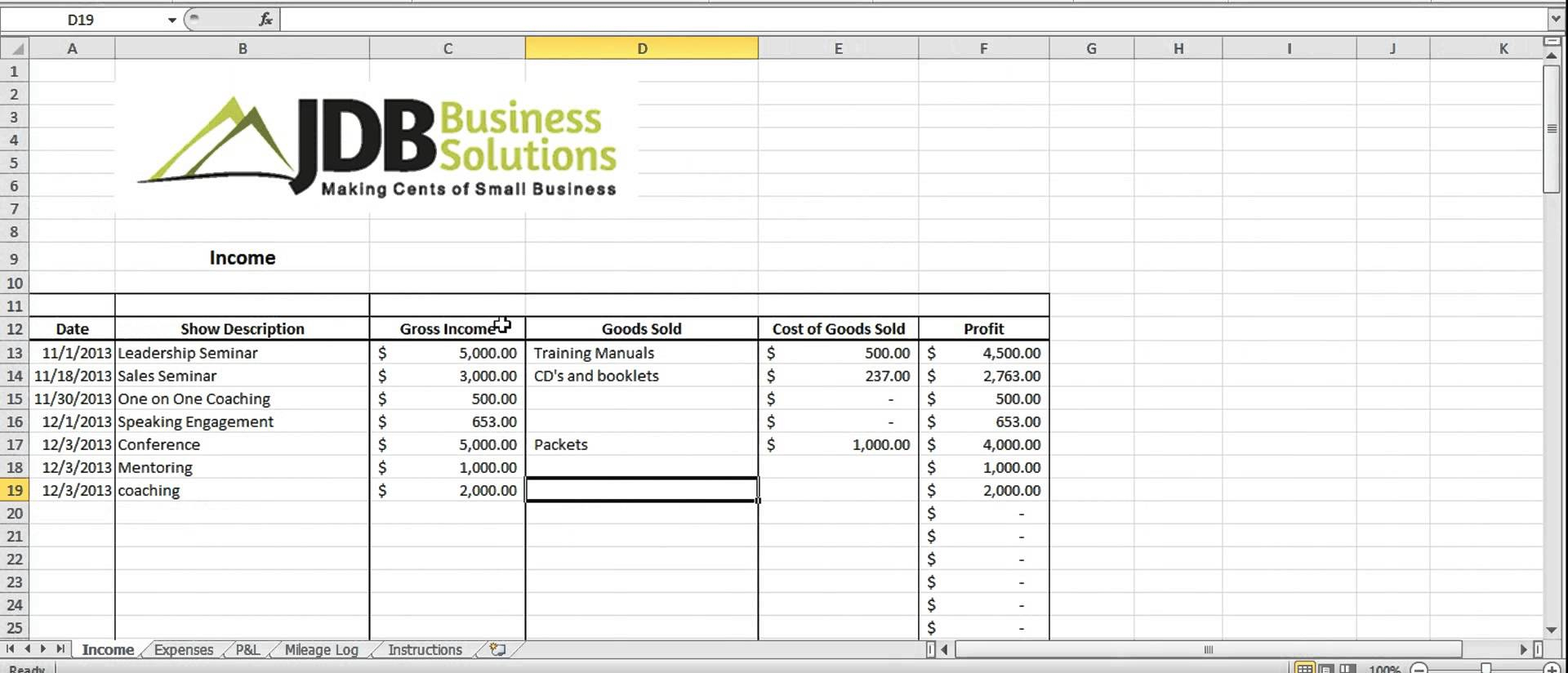1568x673 pixels.
Task: Select the 'Packets' cell
Action: coord(642,444)
